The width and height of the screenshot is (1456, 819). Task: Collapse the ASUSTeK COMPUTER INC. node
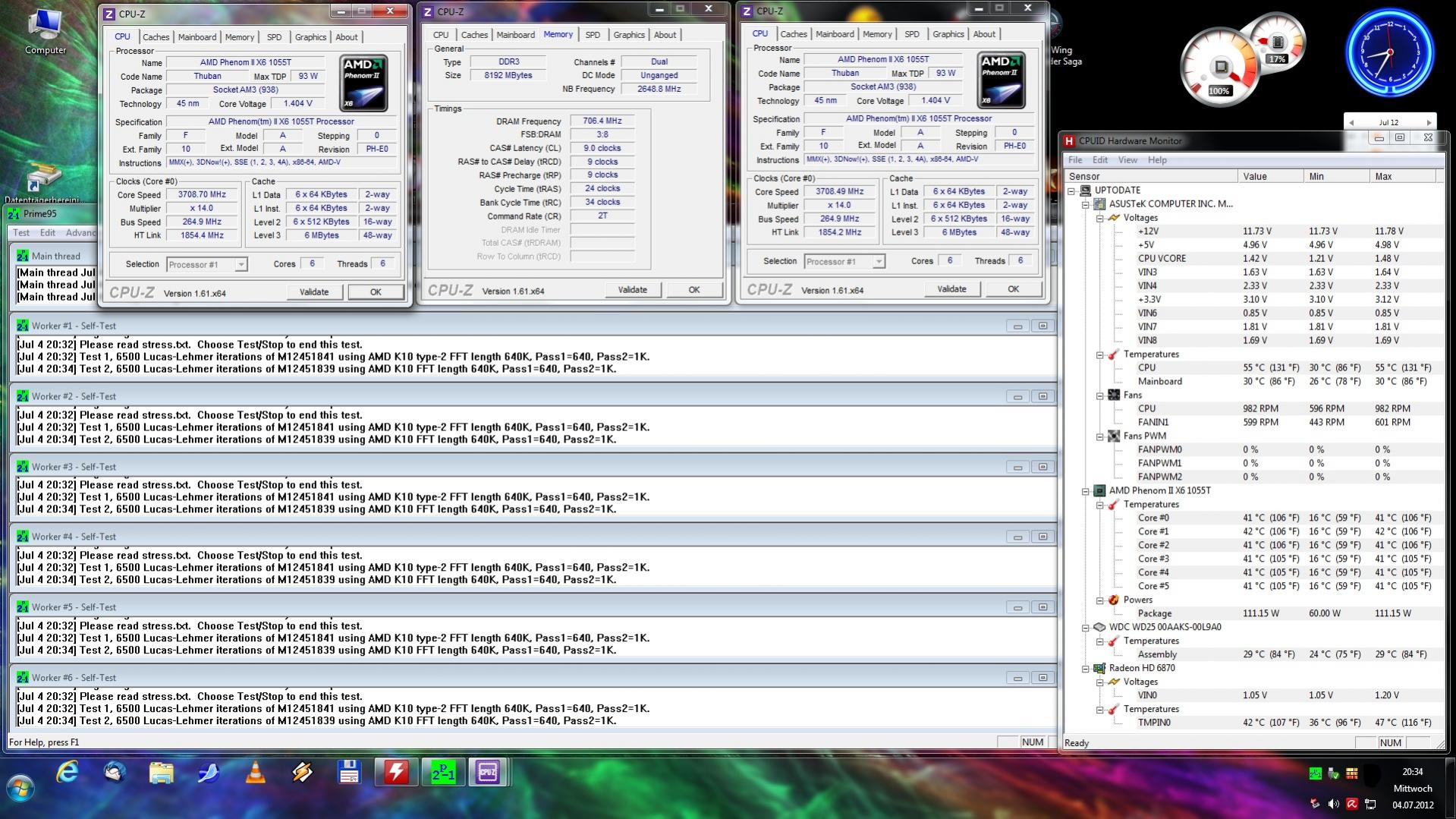1086,204
